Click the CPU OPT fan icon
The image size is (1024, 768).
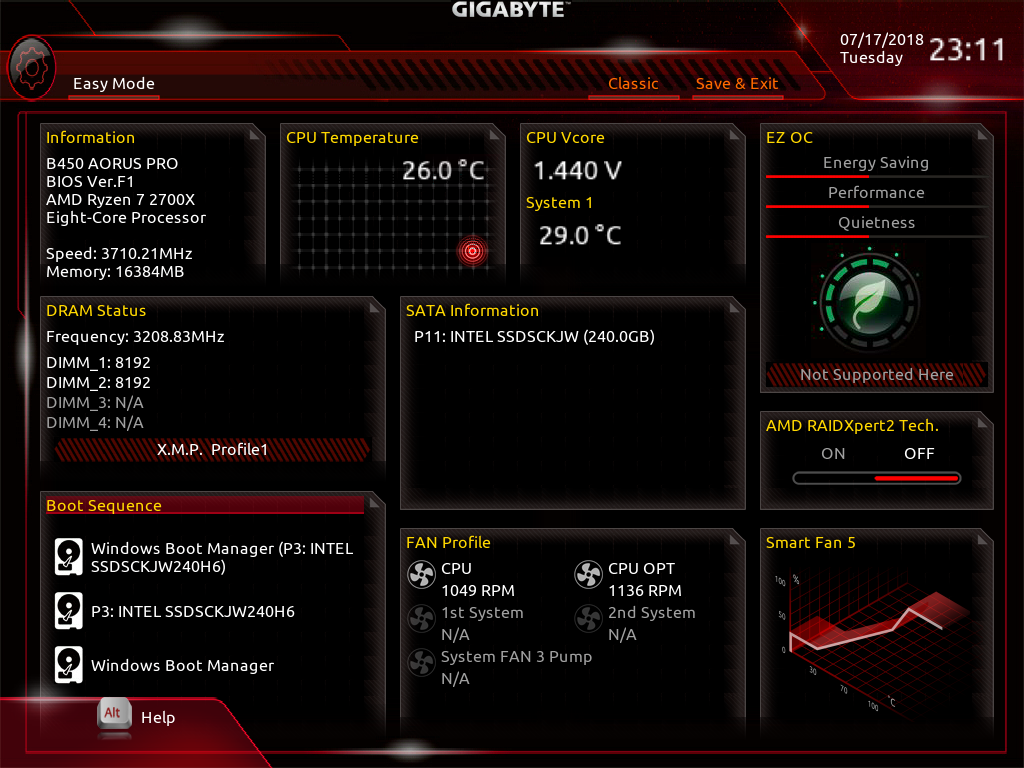(x=588, y=575)
